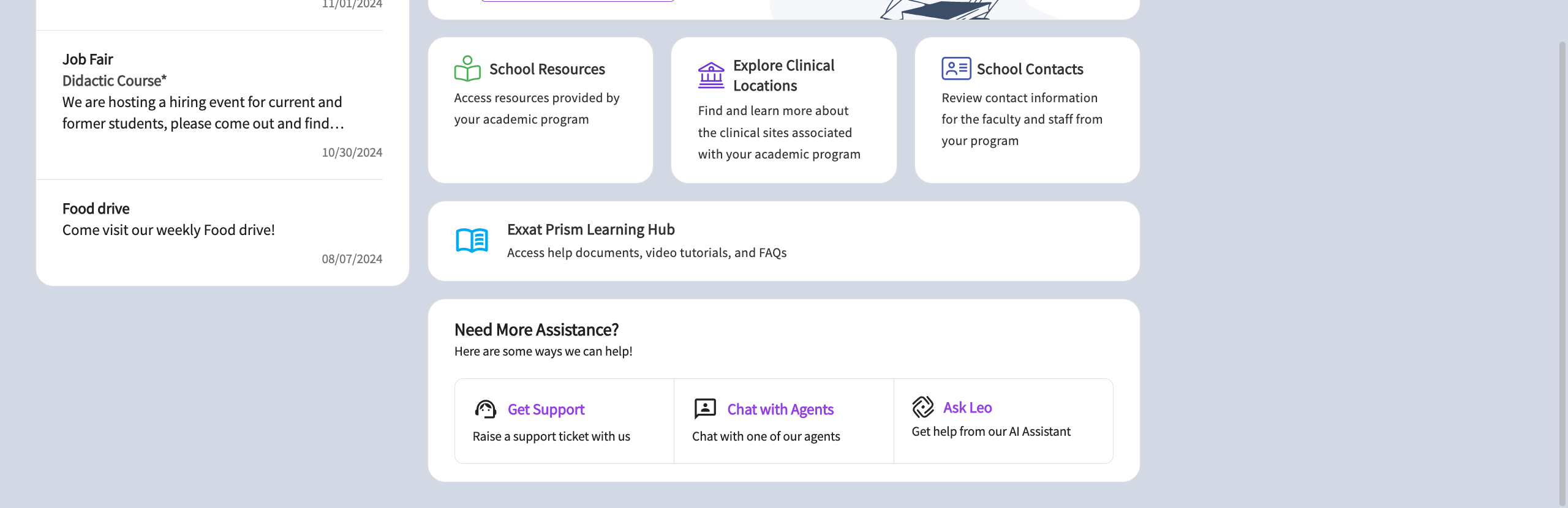This screenshot has height=508, width=1568.
Task: Click the Job Fair hiring event description
Action: coord(203,113)
